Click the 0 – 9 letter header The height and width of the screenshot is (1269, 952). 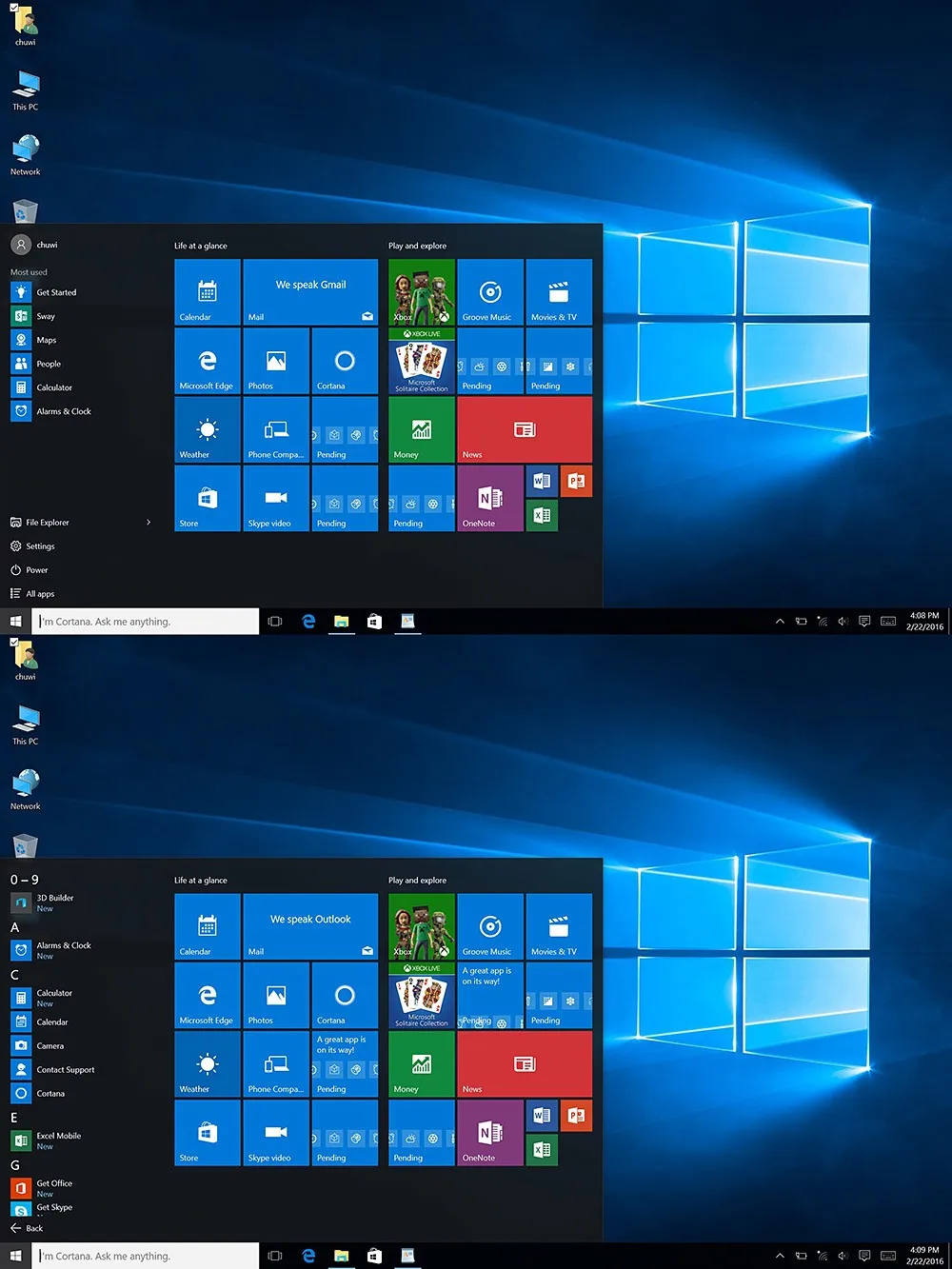(x=25, y=880)
